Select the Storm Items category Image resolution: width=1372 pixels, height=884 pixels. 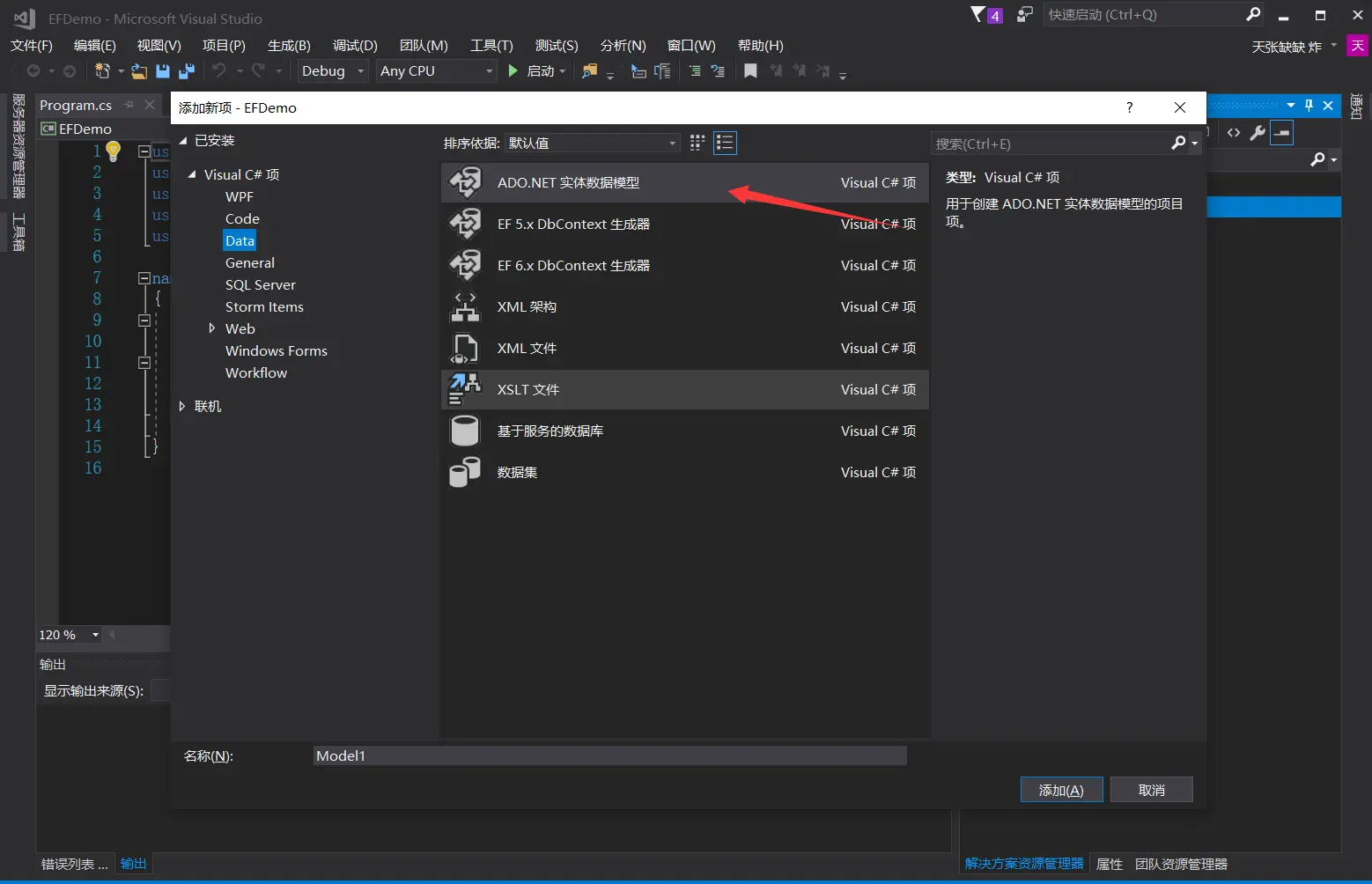264,306
